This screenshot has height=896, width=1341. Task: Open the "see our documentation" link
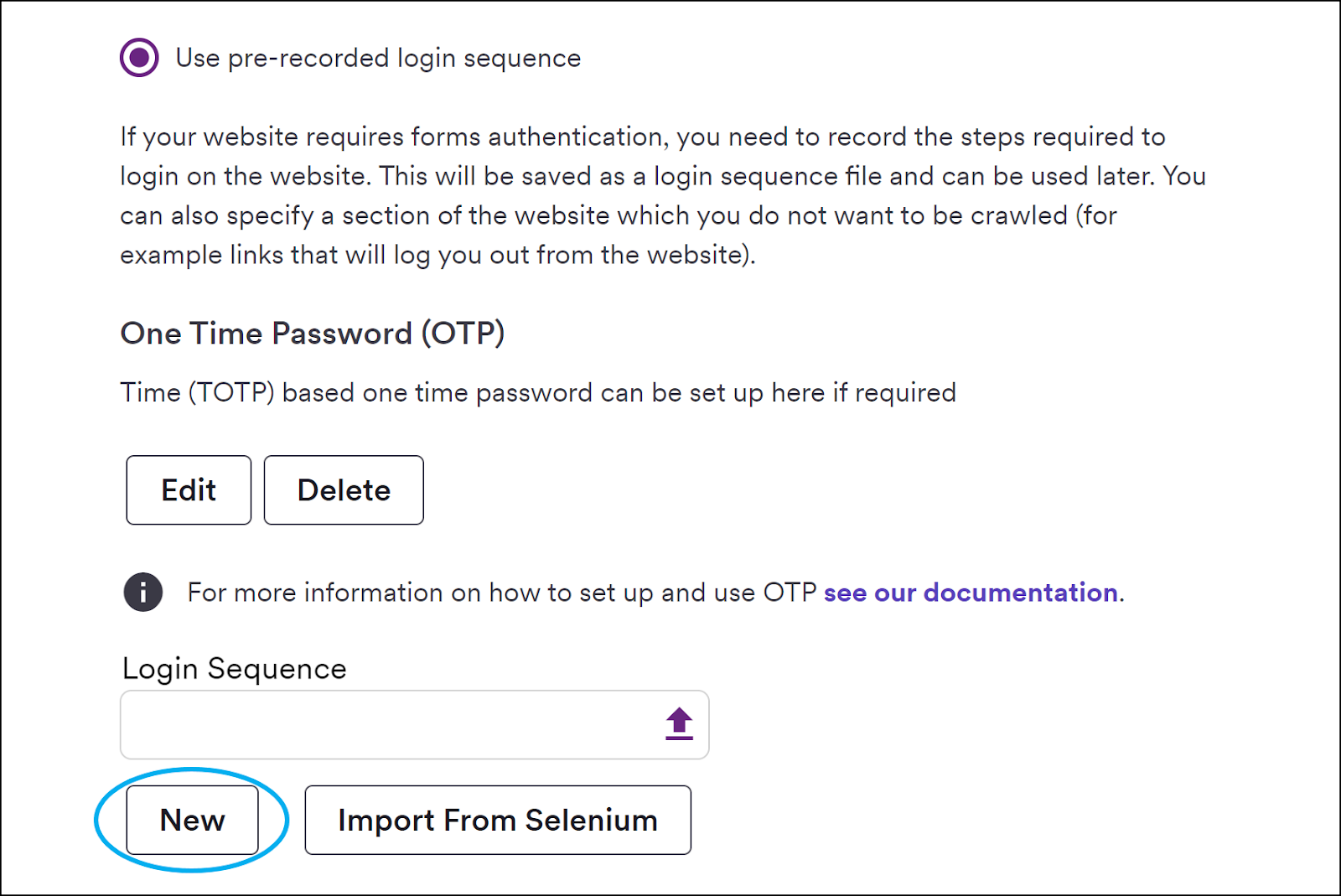[971, 593]
